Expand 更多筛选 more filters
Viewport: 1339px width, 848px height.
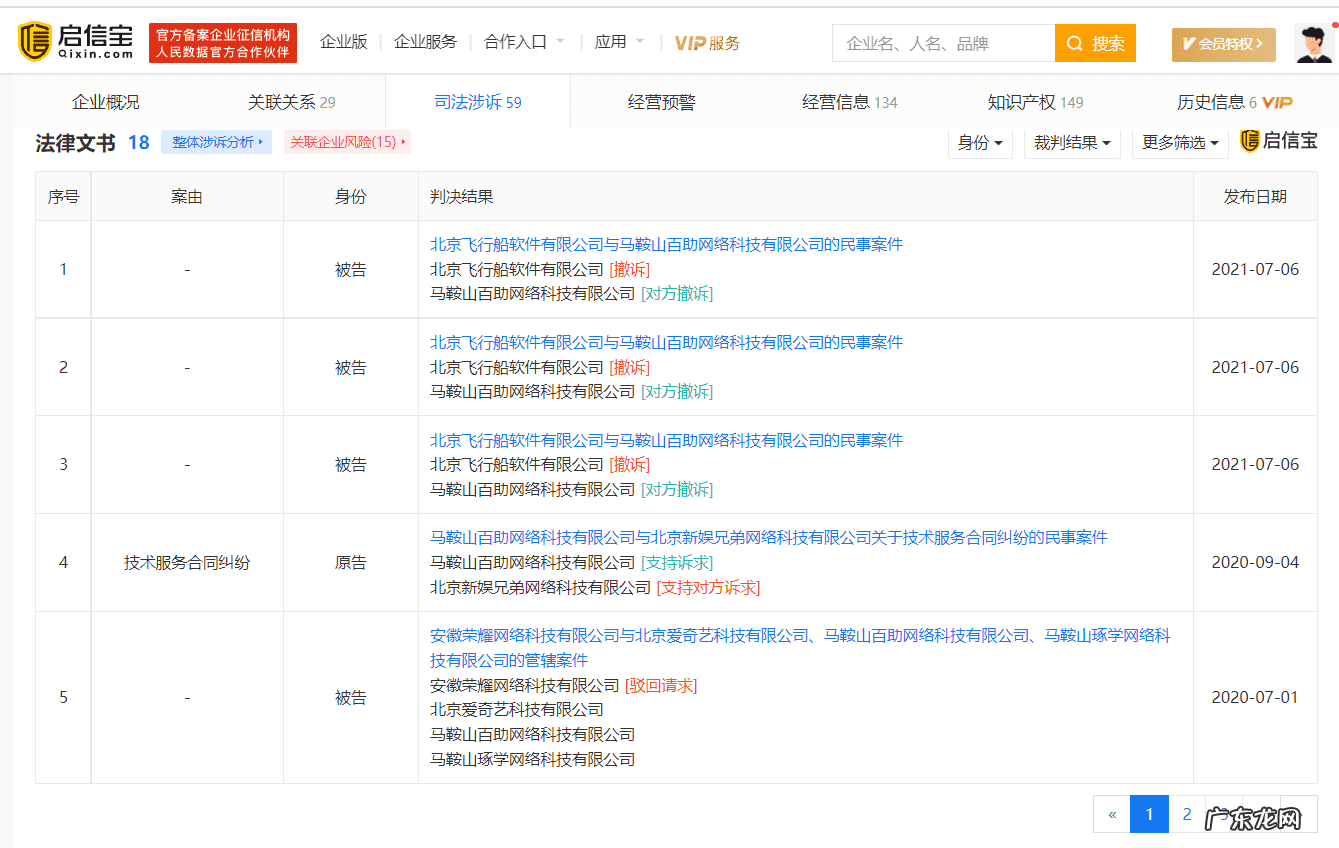coord(1179,143)
